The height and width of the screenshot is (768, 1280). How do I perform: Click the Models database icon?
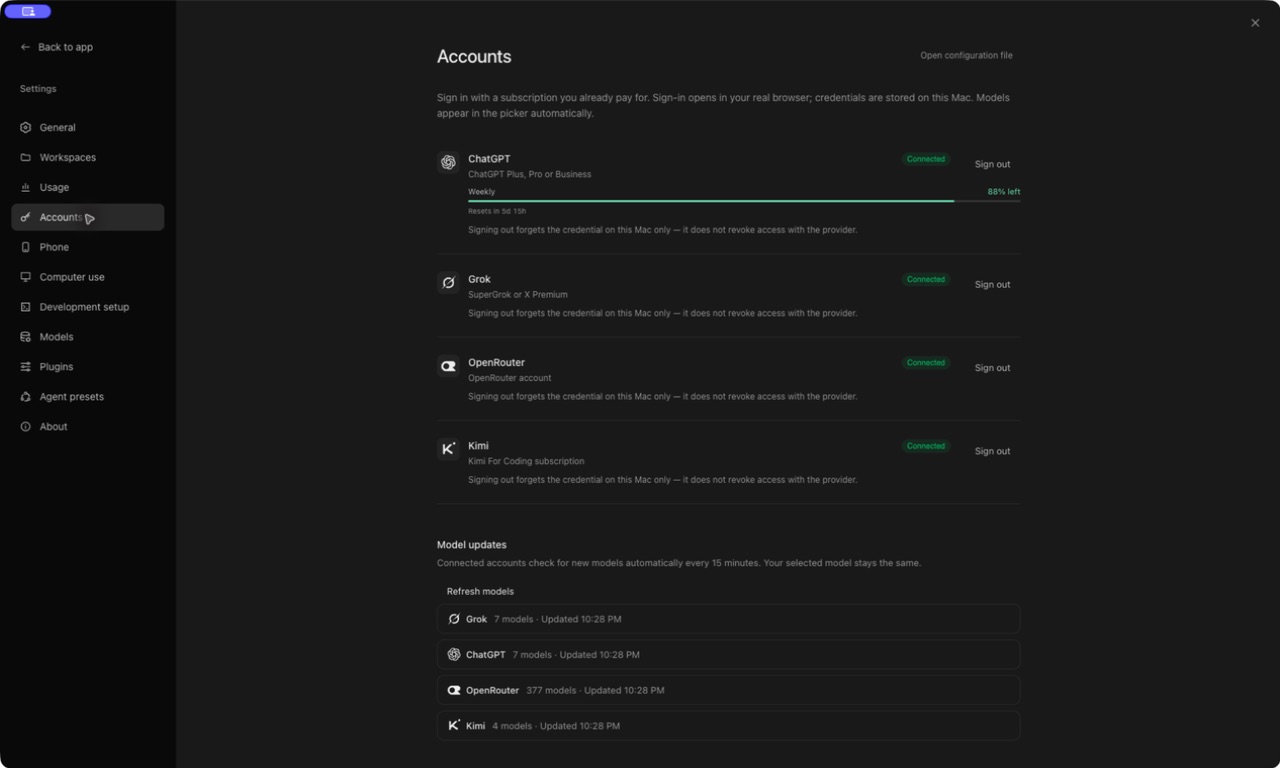point(26,337)
